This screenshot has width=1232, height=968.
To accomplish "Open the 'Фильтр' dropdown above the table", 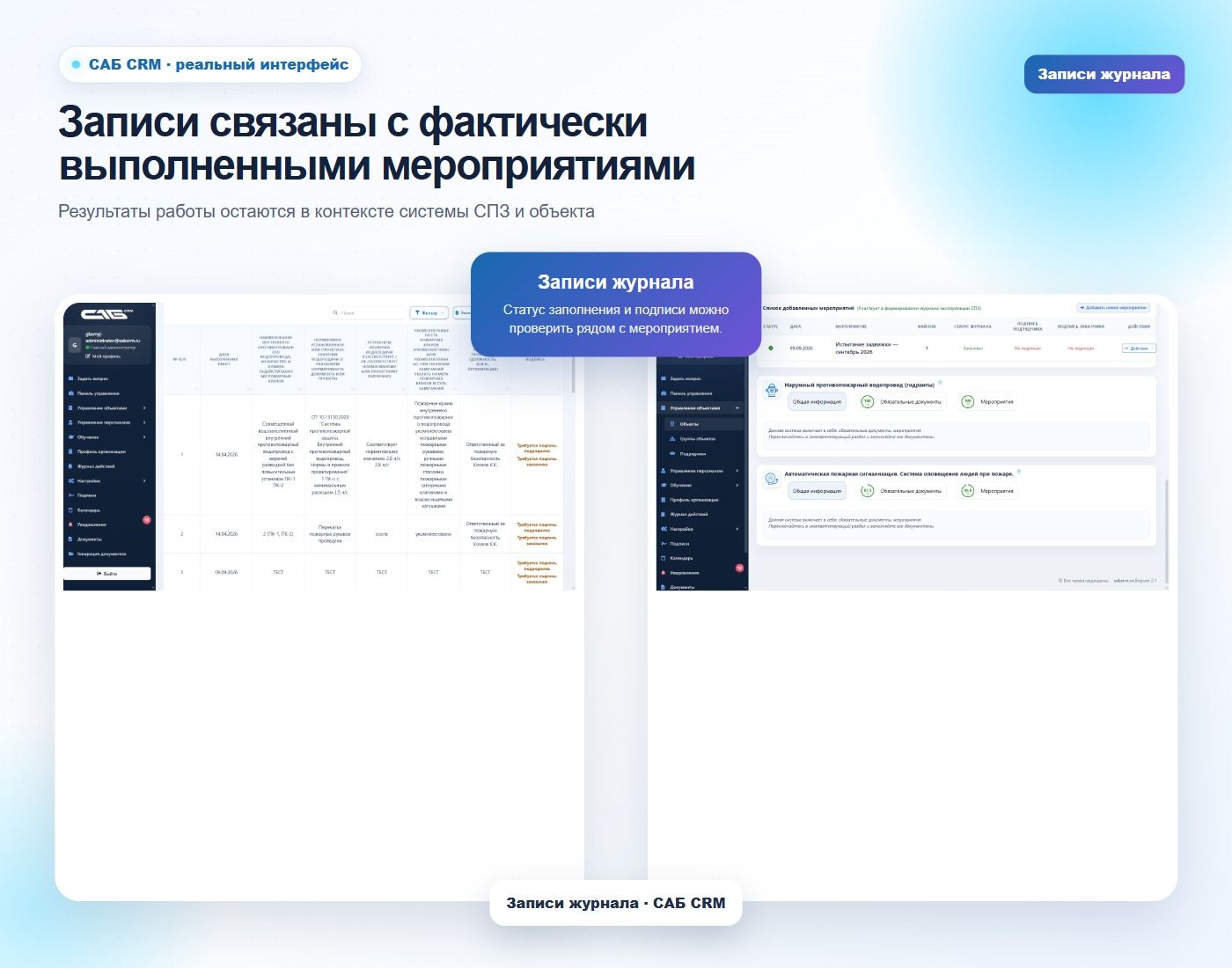I will point(429,312).
